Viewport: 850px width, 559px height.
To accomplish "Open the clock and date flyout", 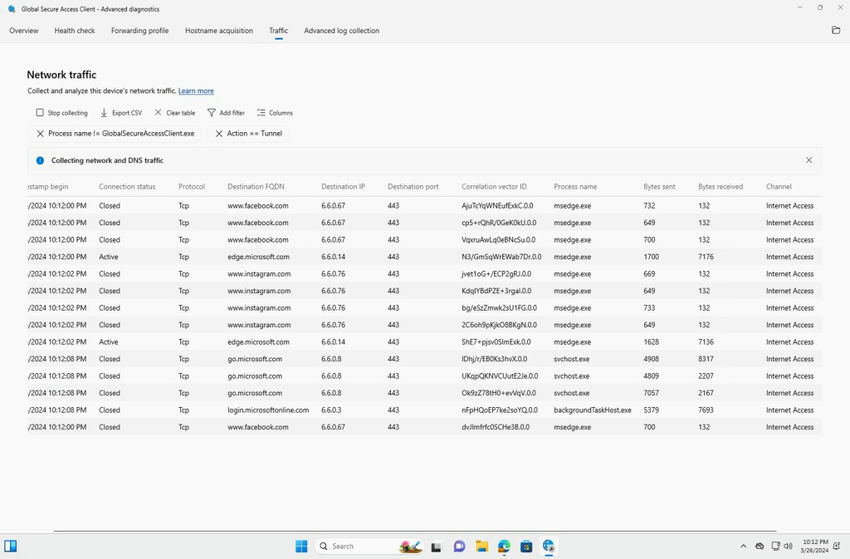I will pos(815,546).
